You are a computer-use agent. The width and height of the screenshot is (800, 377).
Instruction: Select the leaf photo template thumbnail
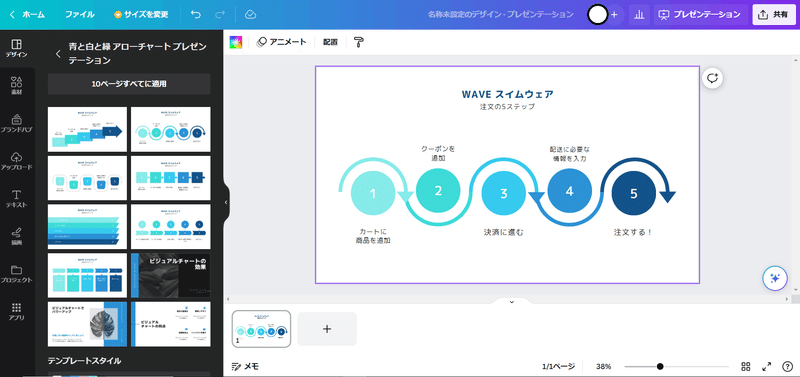pos(87,324)
